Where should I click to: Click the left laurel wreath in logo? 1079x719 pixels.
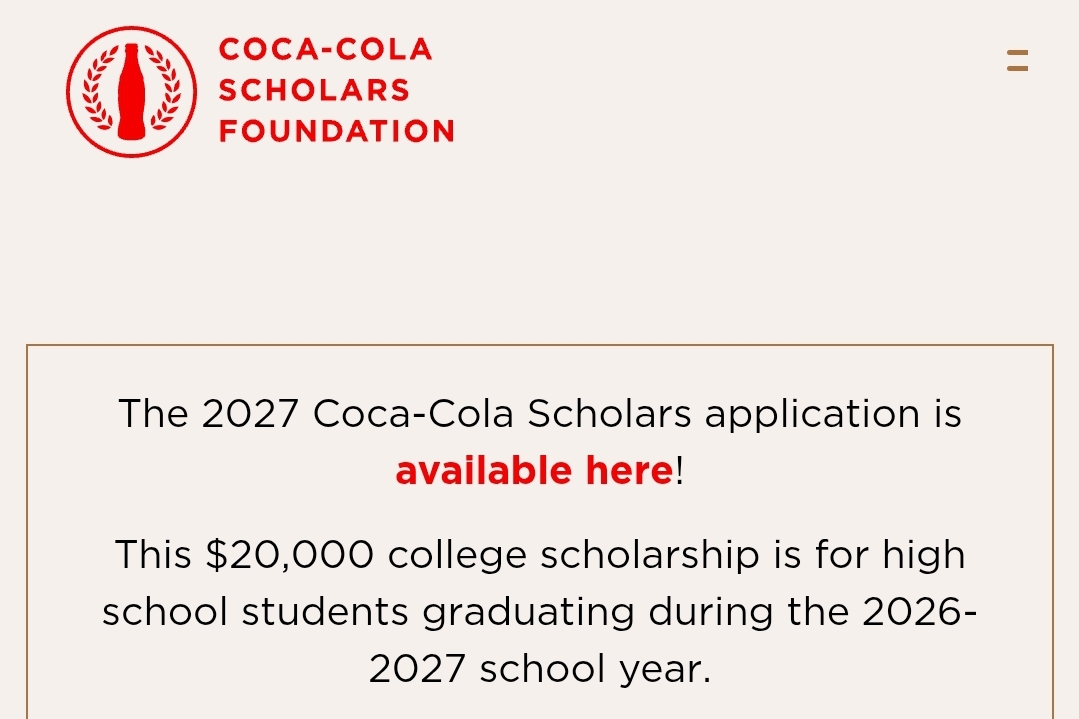coord(98,89)
